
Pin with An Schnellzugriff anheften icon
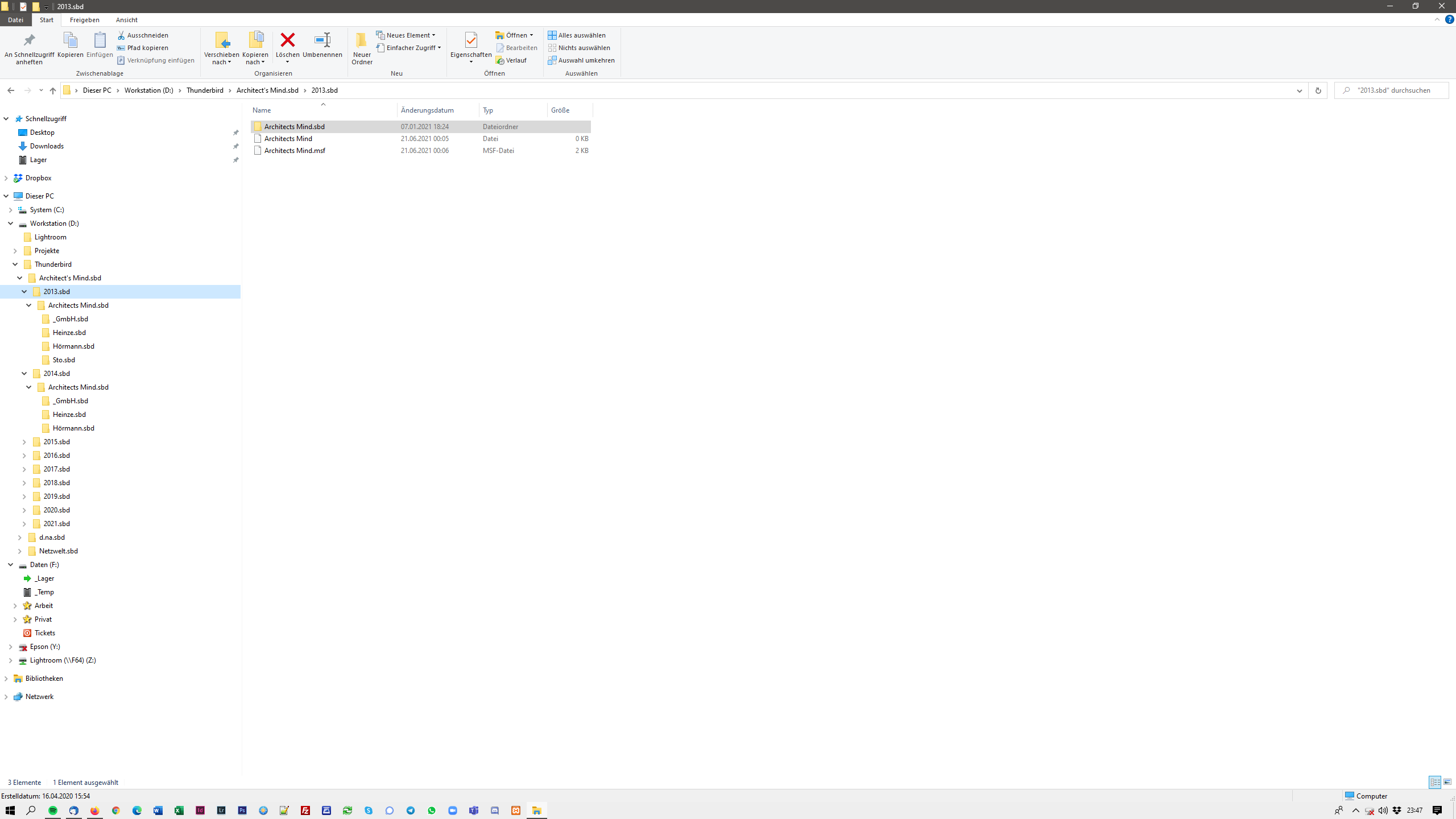pos(29,40)
